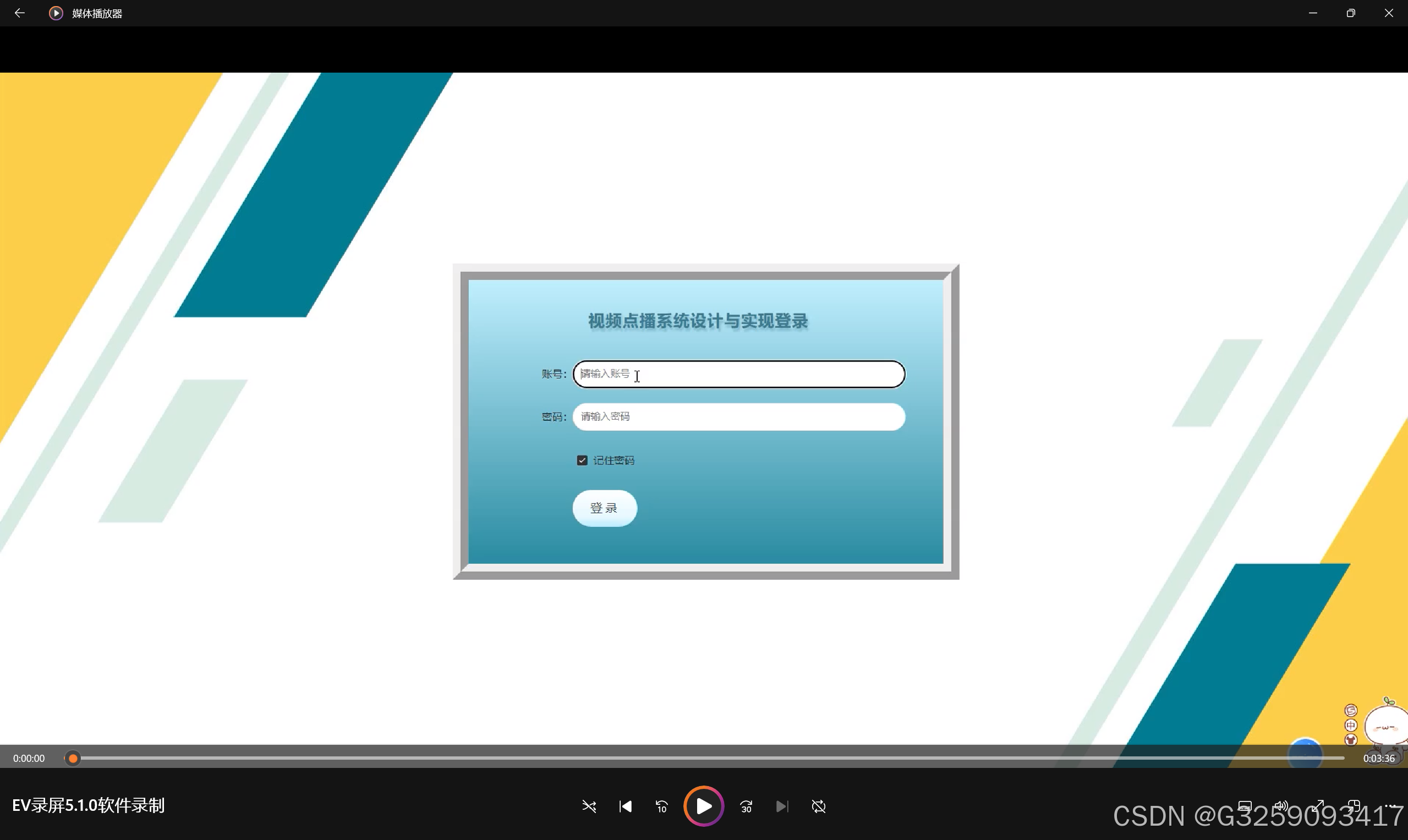This screenshot has width=1408, height=840.
Task: Minimize the media player window
Action: coord(1313,13)
